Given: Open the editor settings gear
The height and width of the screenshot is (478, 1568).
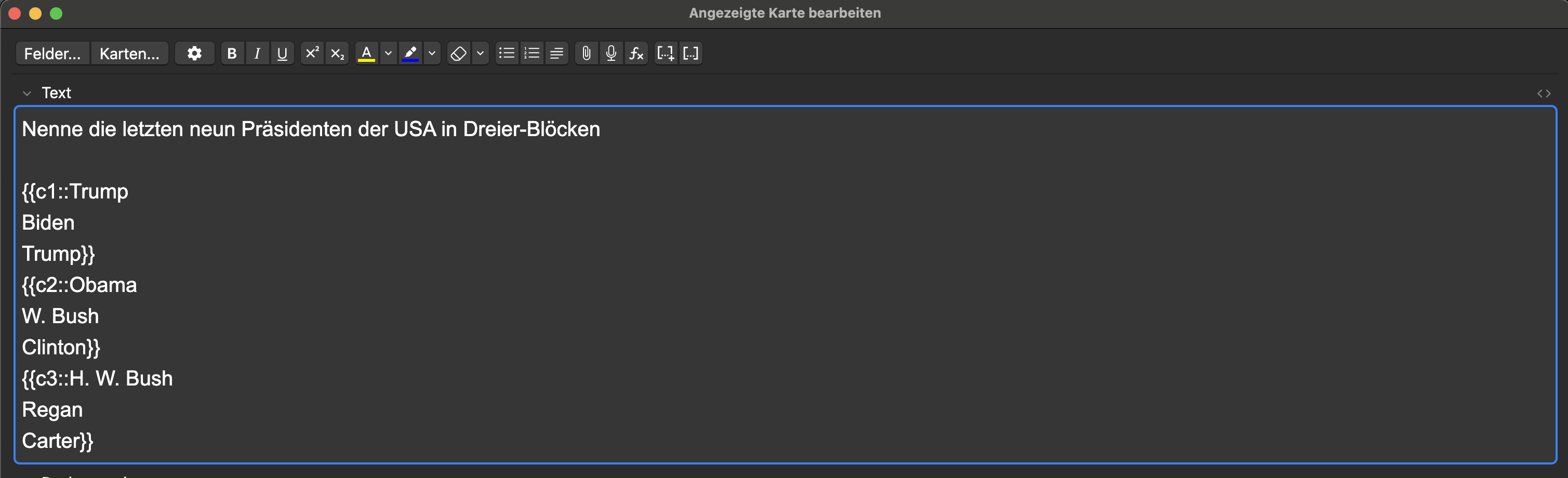Looking at the screenshot, I should pos(194,54).
